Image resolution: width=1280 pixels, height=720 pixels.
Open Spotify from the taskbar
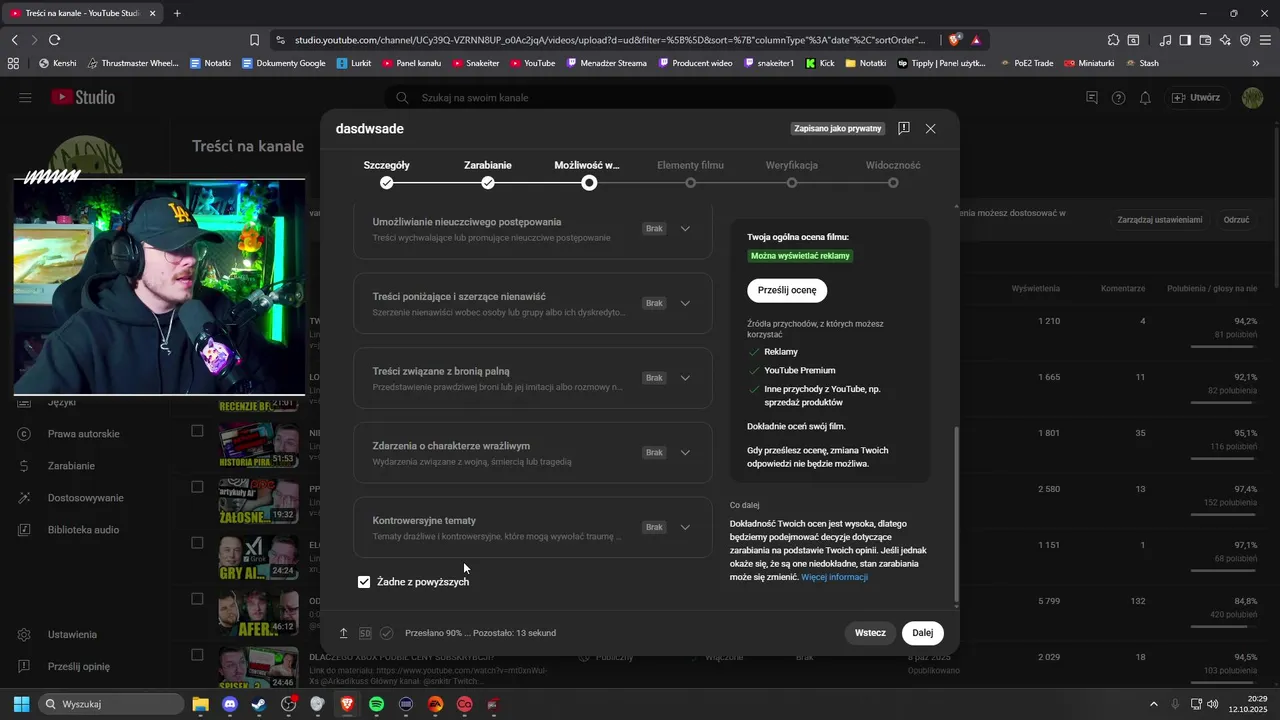click(376, 704)
